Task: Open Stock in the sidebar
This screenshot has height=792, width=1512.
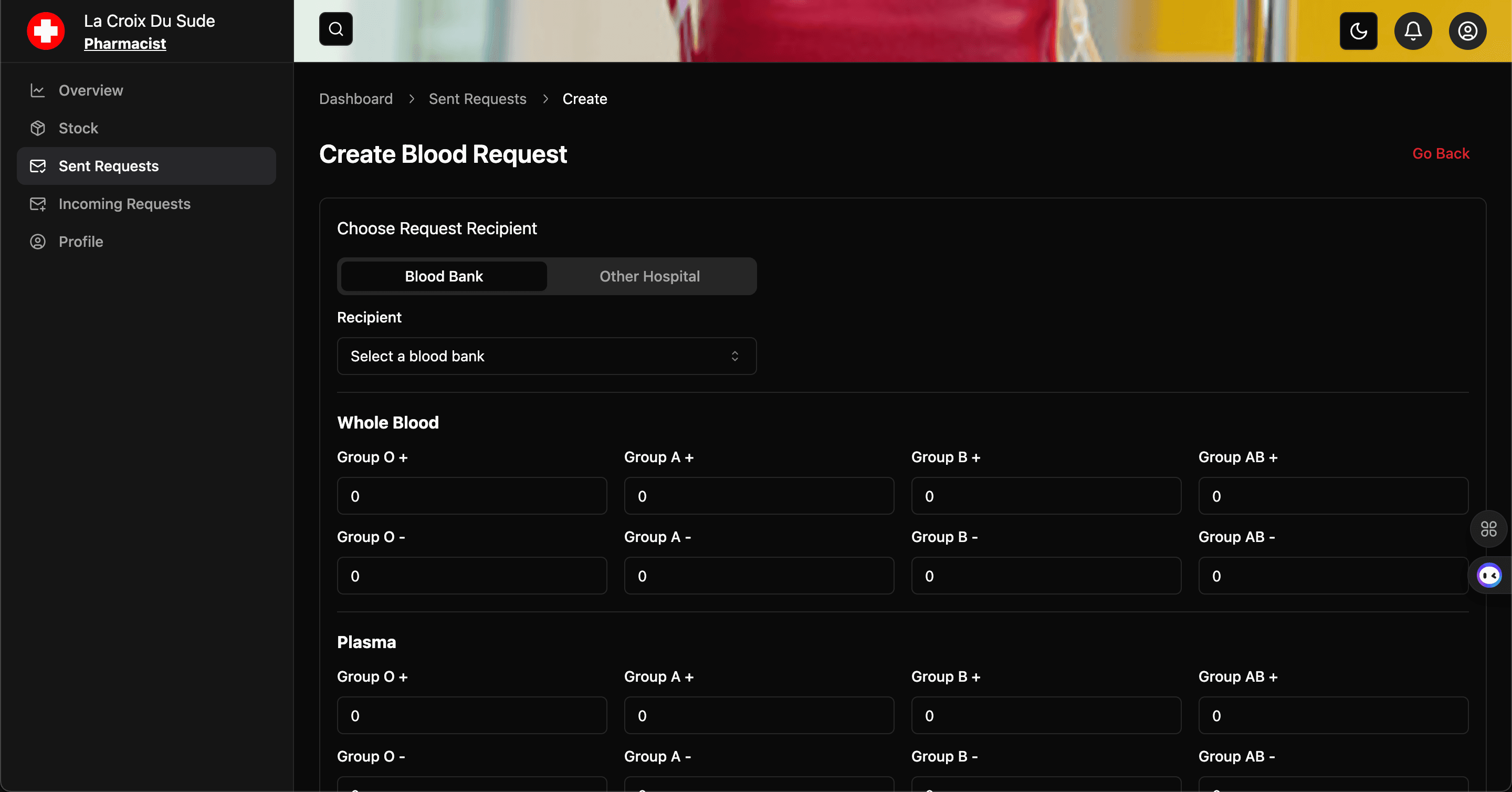Action: tap(78, 128)
